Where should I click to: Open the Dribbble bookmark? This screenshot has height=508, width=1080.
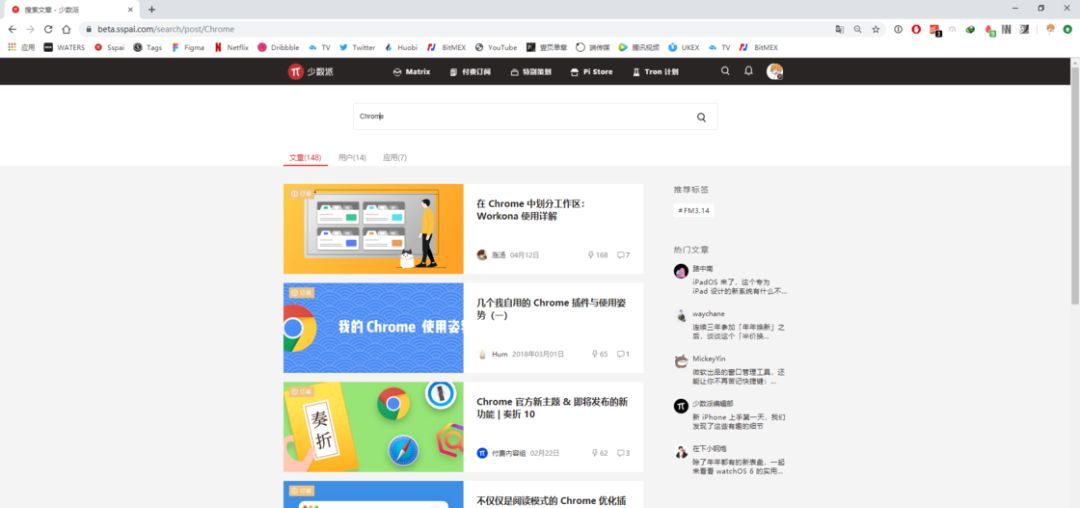point(278,47)
